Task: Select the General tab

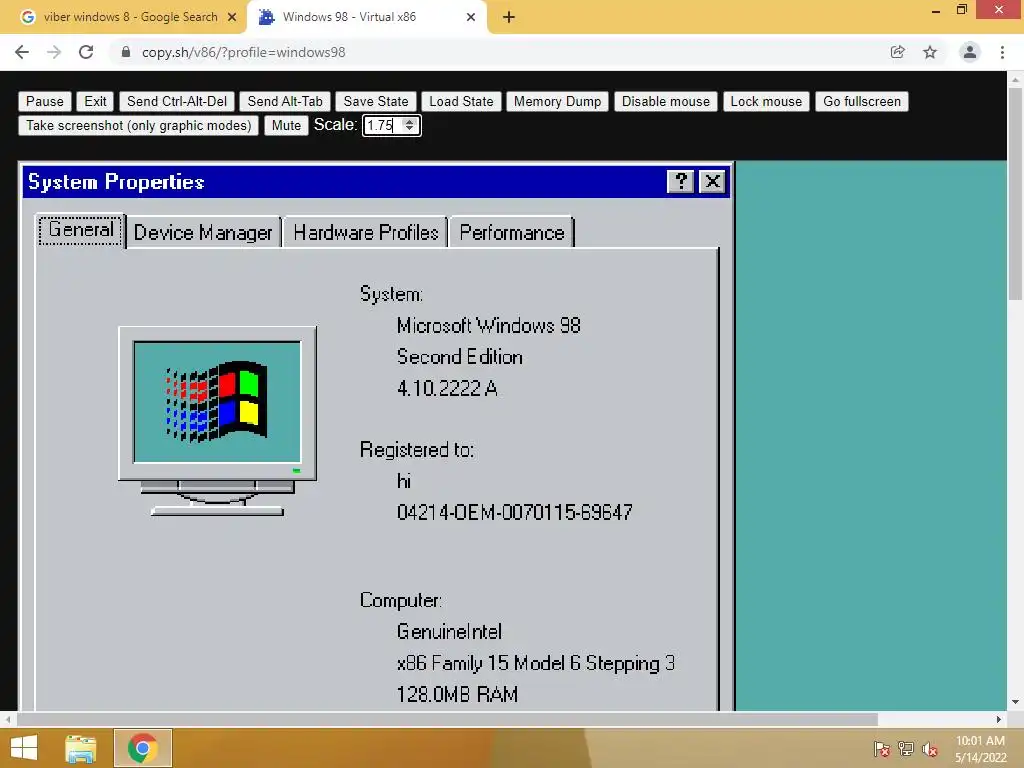Action: tap(80, 231)
